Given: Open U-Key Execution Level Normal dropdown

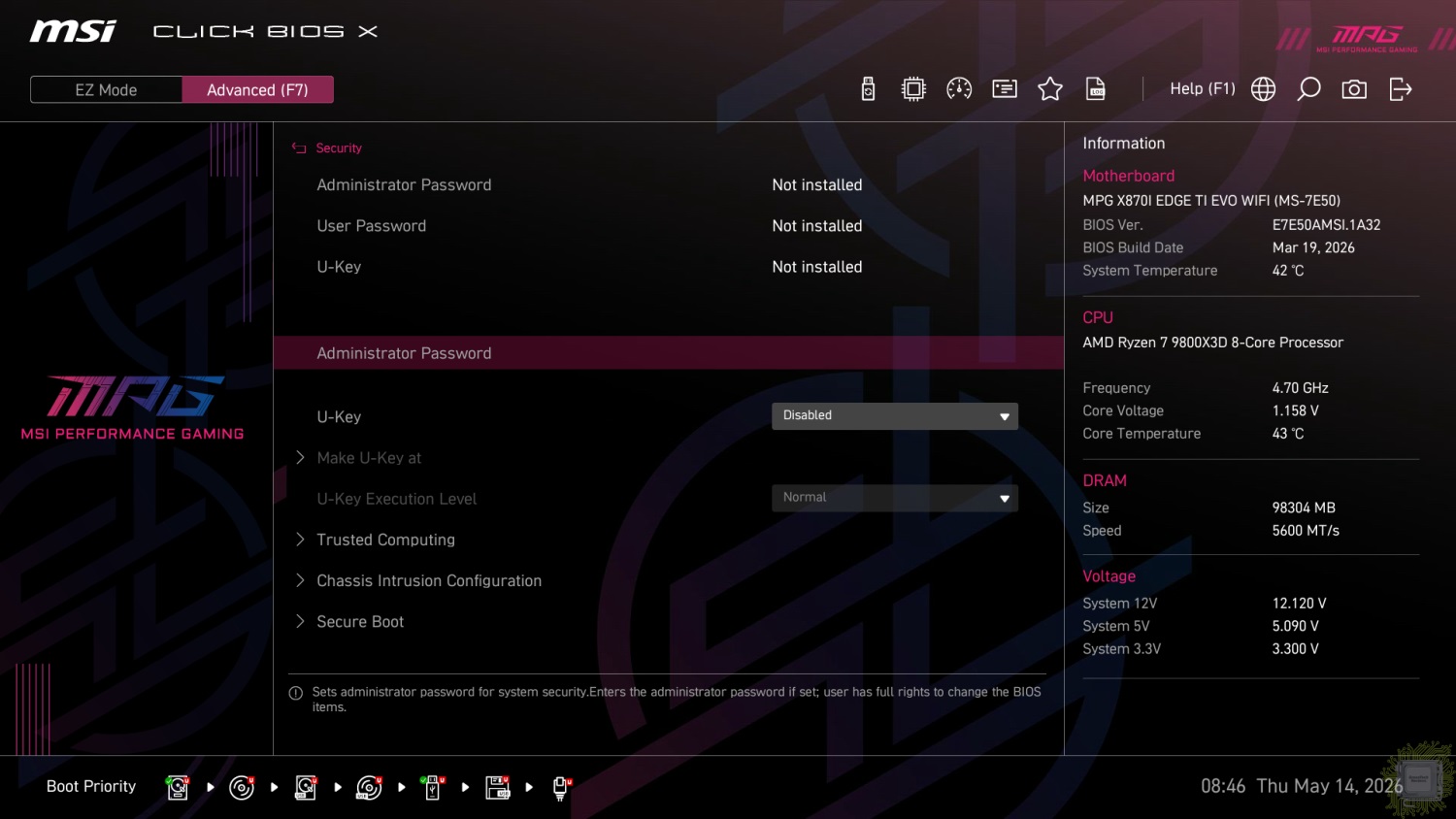Looking at the screenshot, I should [894, 498].
